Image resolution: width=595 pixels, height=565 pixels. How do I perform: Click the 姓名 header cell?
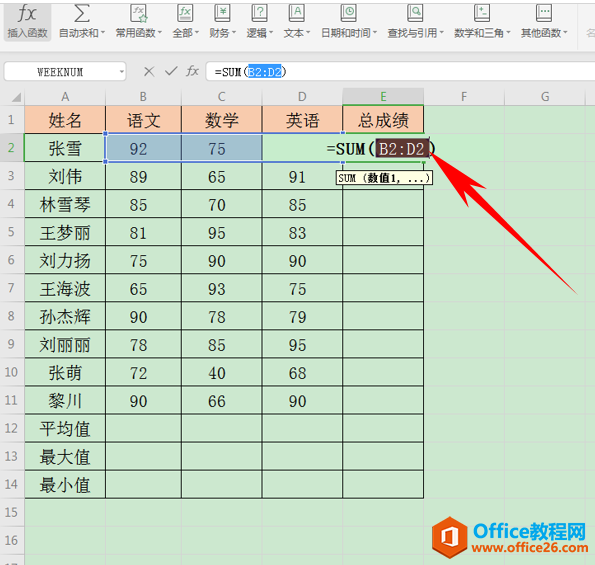65,120
